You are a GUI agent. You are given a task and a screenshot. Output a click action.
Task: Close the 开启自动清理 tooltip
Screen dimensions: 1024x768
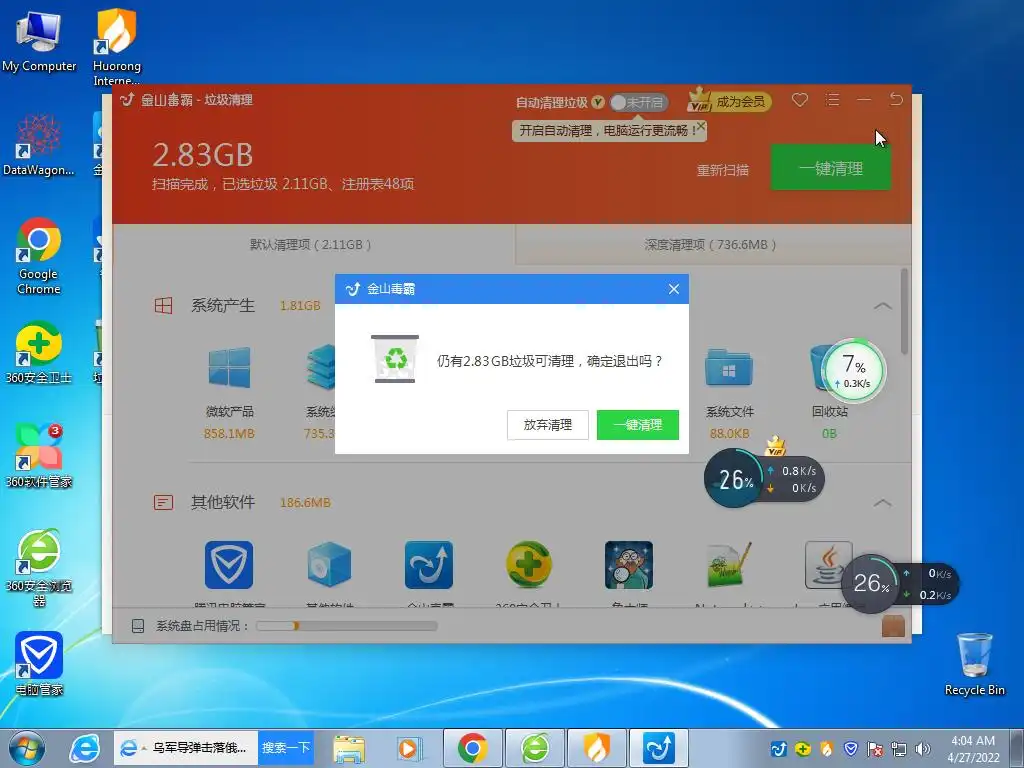[701, 125]
